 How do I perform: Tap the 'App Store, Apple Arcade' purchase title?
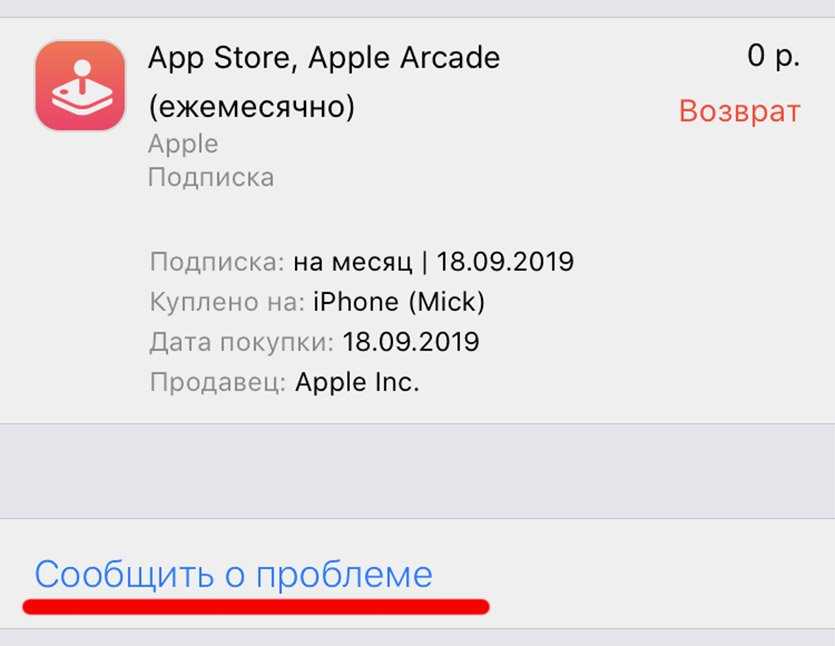point(324,58)
